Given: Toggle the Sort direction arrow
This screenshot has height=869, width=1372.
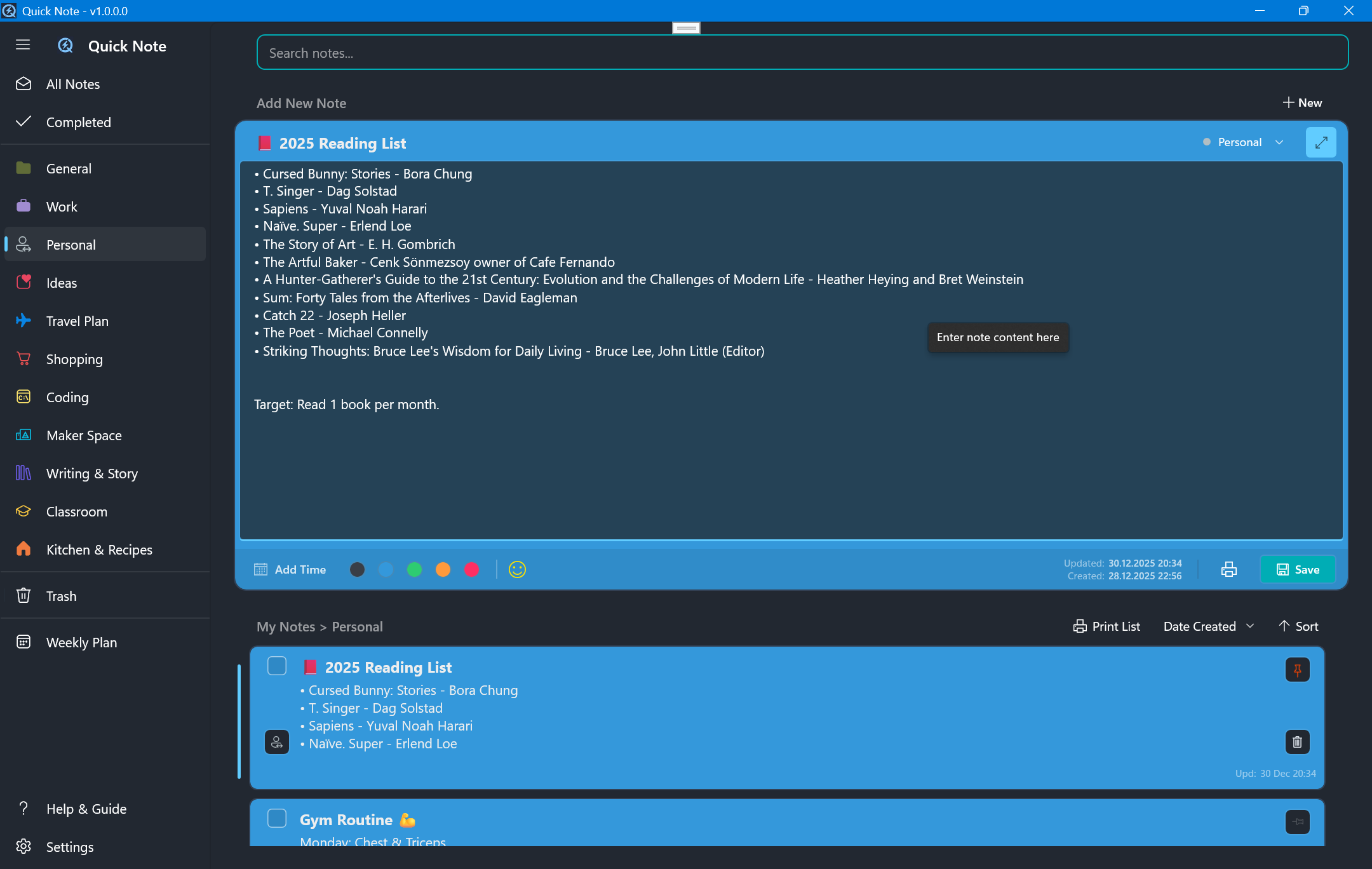Looking at the screenshot, I should [1298, 626].
